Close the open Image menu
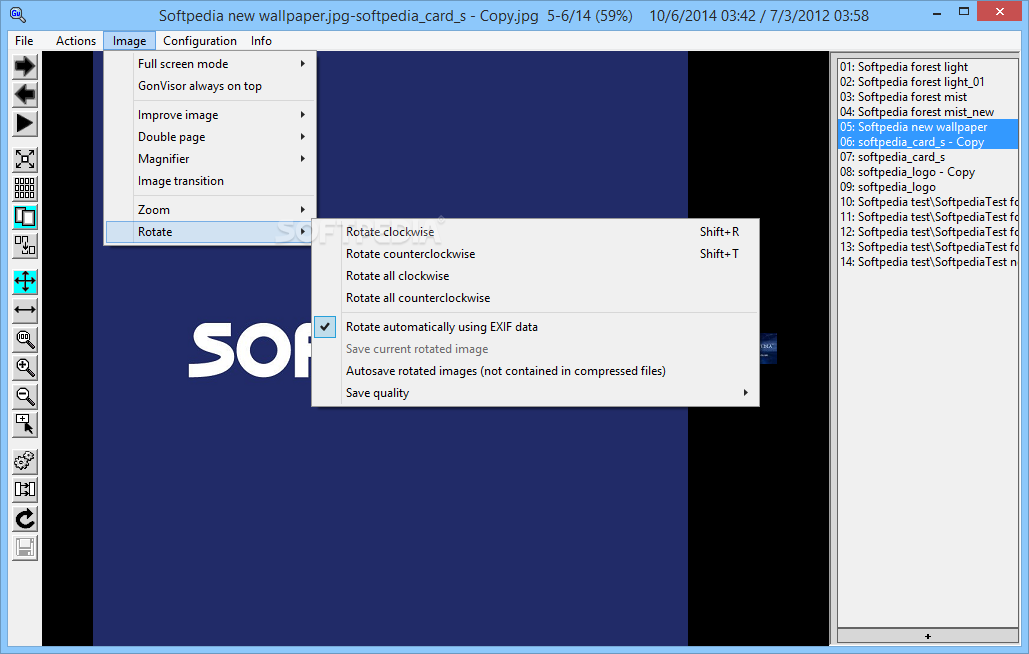Screen dimensions: 1029x654 click(129, 41)
